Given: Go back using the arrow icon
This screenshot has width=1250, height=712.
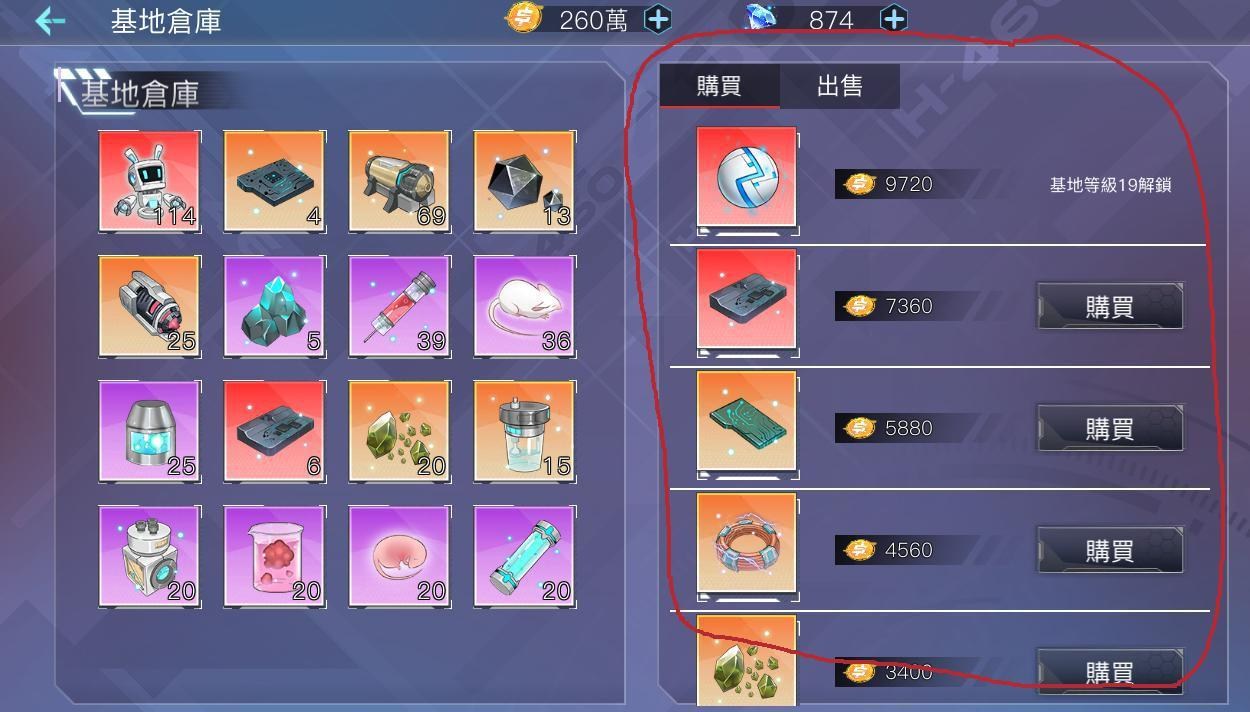Looking at the screenshot, I should pos(49,21).
